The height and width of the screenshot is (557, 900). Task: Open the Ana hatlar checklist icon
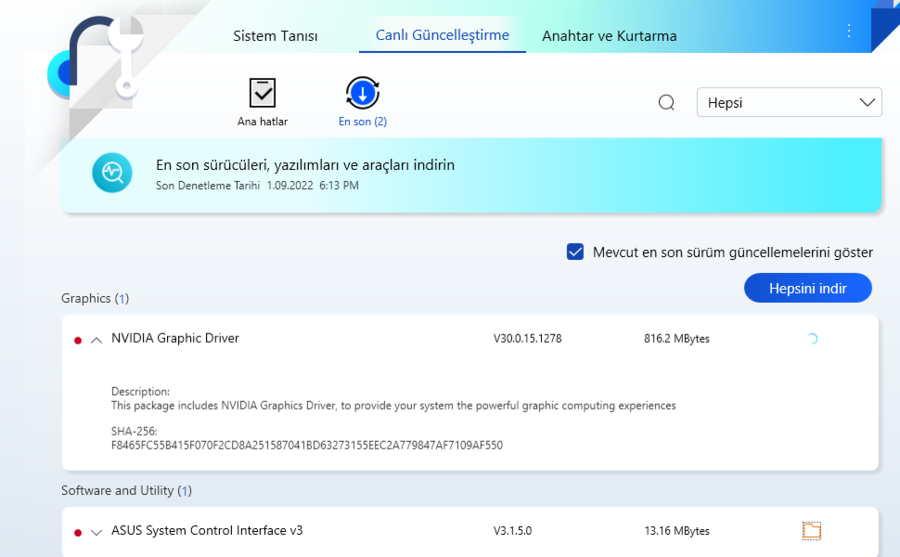[x=262, y=94]
